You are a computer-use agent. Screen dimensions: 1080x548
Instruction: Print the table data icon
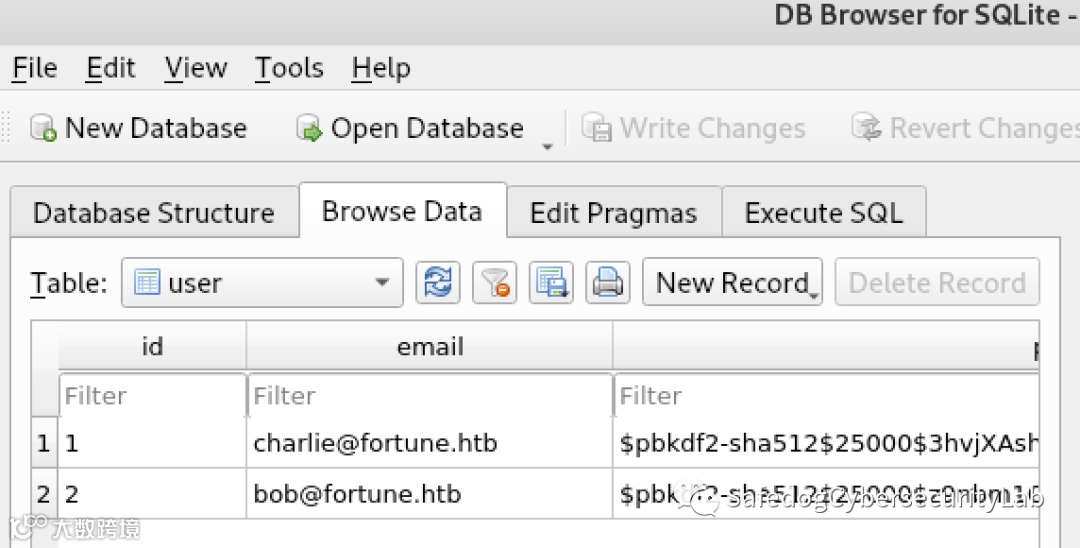(607, 283)
